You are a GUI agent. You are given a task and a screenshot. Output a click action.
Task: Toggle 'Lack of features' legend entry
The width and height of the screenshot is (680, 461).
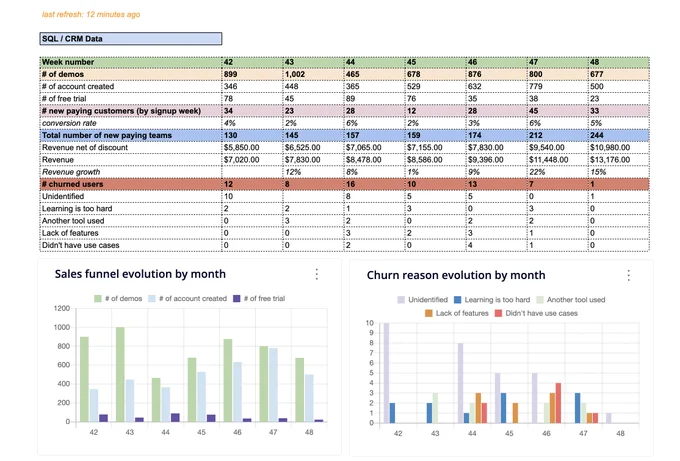pyautogui.click(x=457, y=313)
